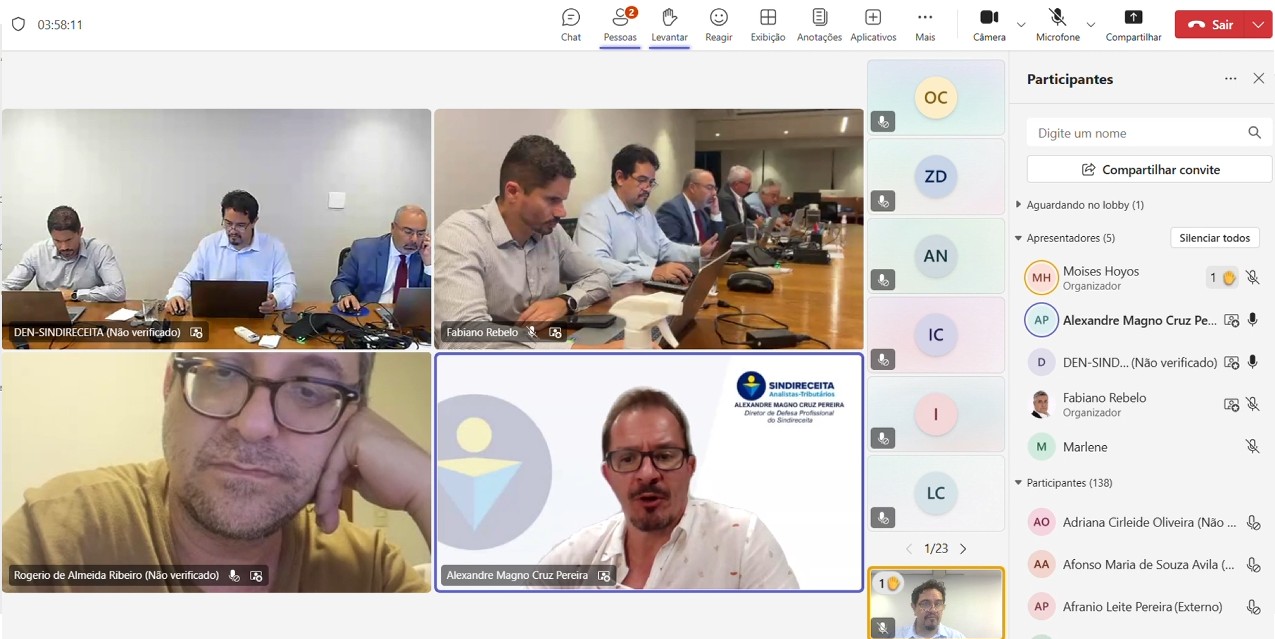Click the Compartilhar convite button

pos(1149,170)
